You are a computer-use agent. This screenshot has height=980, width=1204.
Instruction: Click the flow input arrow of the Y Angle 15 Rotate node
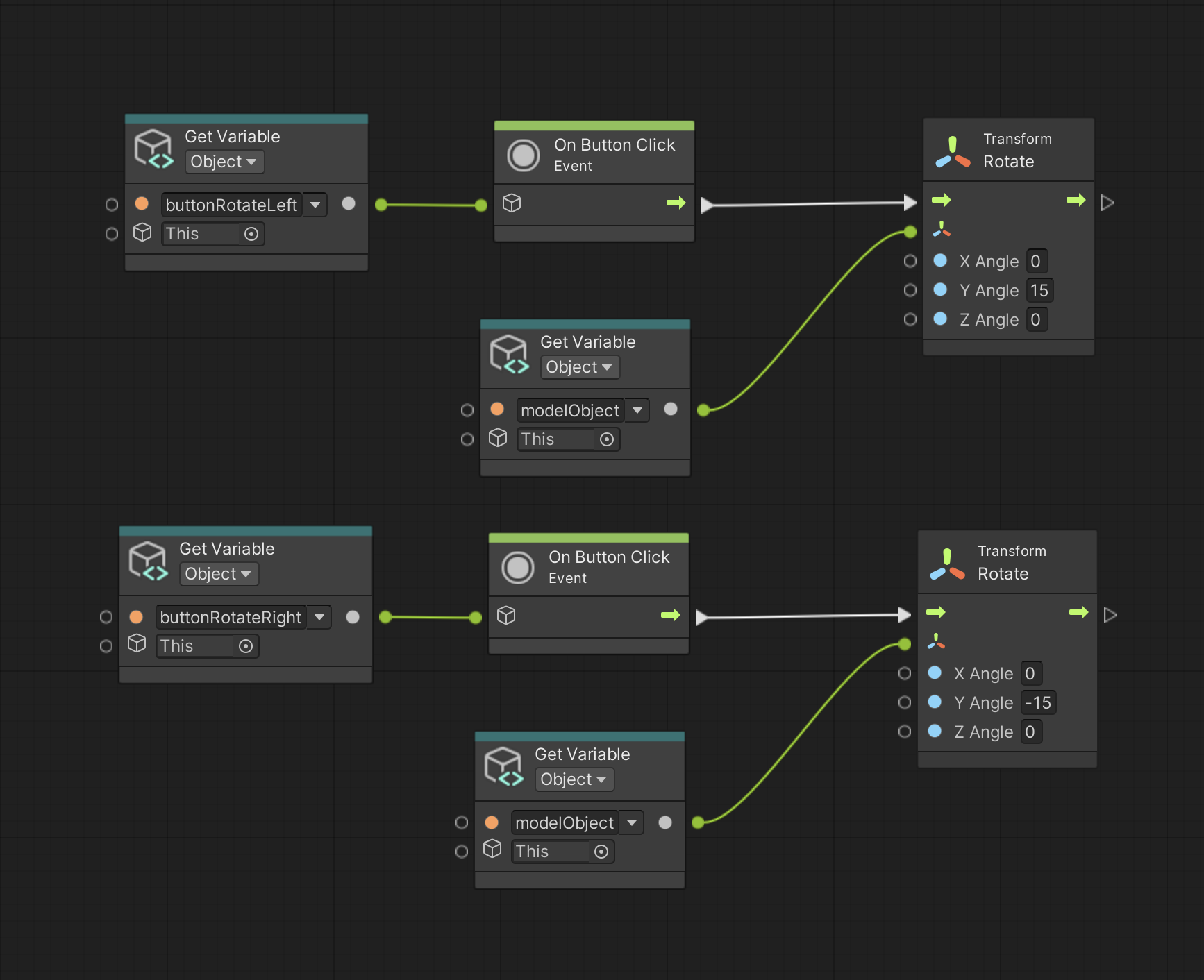941,201
